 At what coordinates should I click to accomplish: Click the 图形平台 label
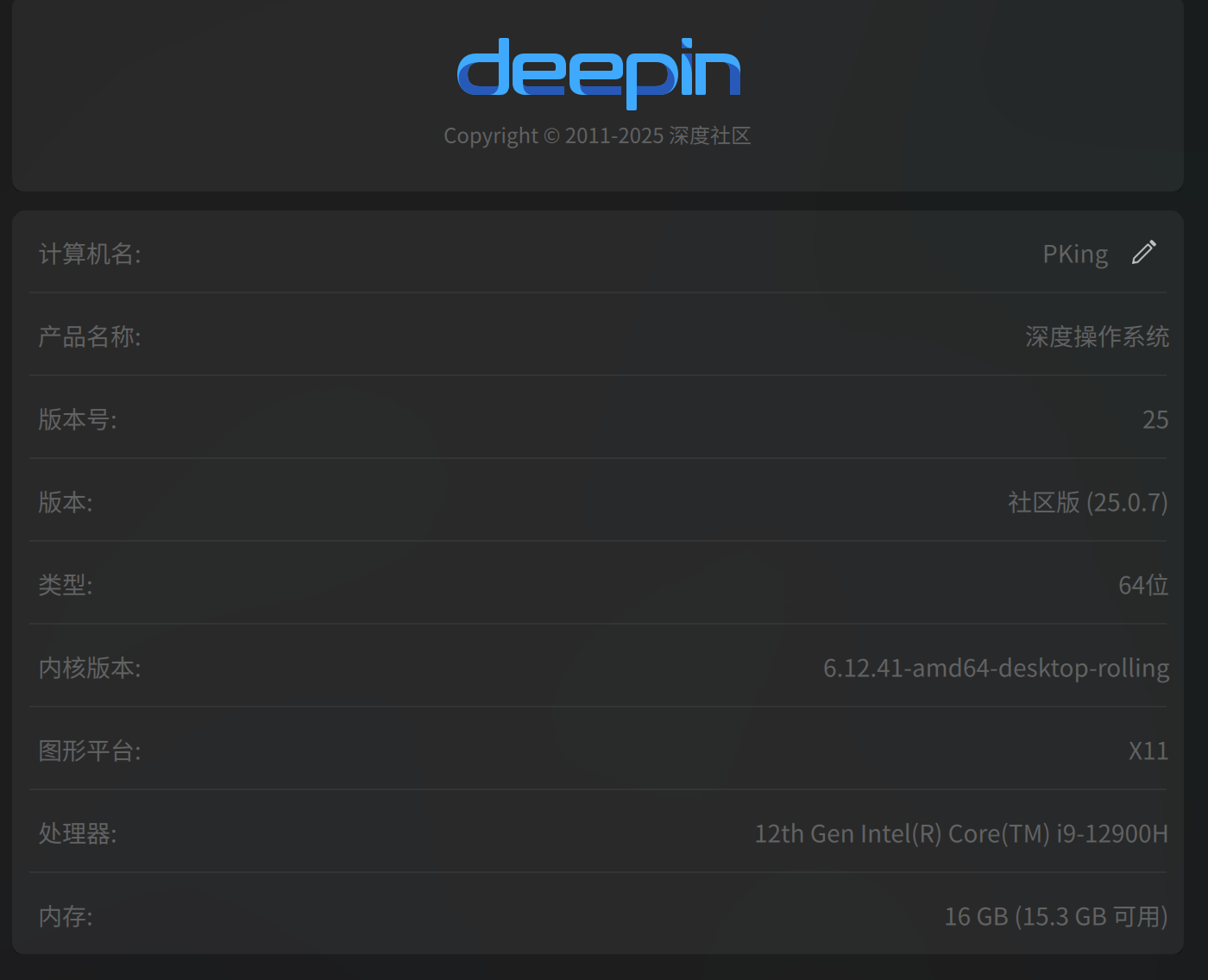coord(90,751)
